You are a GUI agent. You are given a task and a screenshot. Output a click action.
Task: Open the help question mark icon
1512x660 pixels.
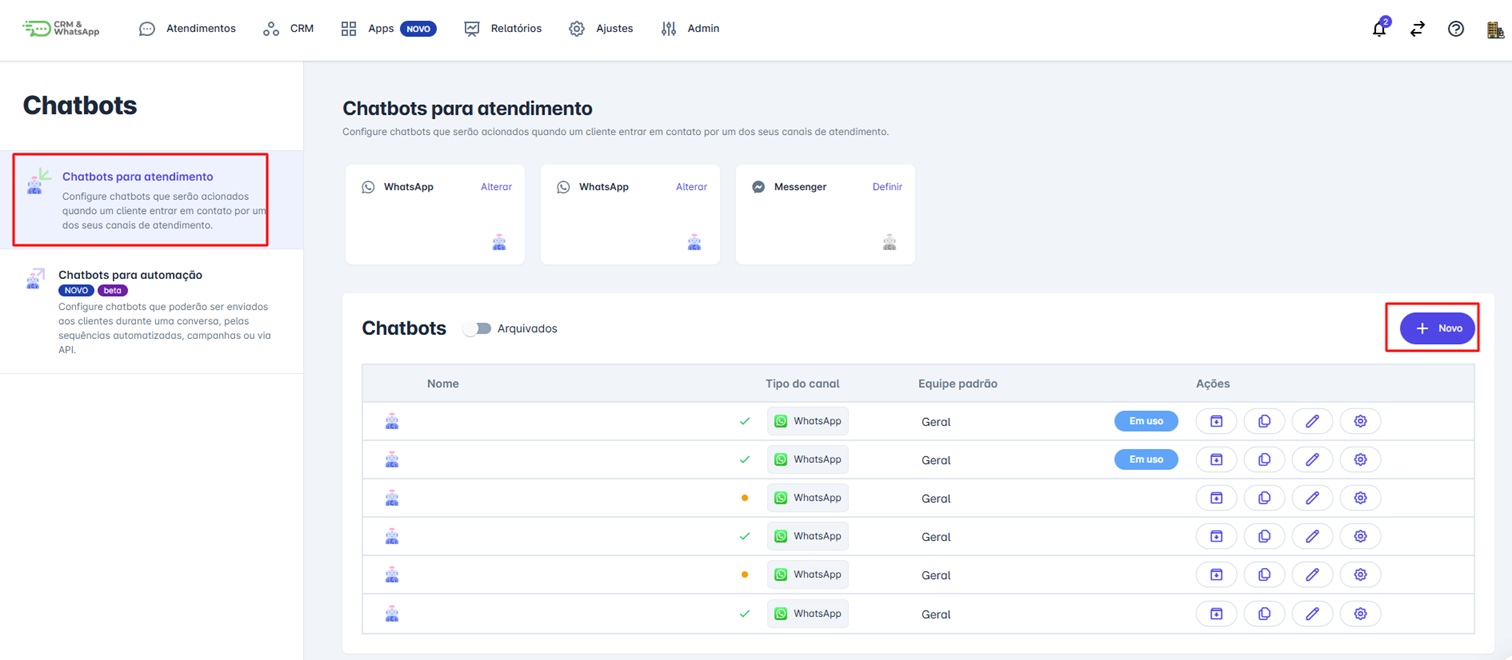click(x=1456, y=28)
